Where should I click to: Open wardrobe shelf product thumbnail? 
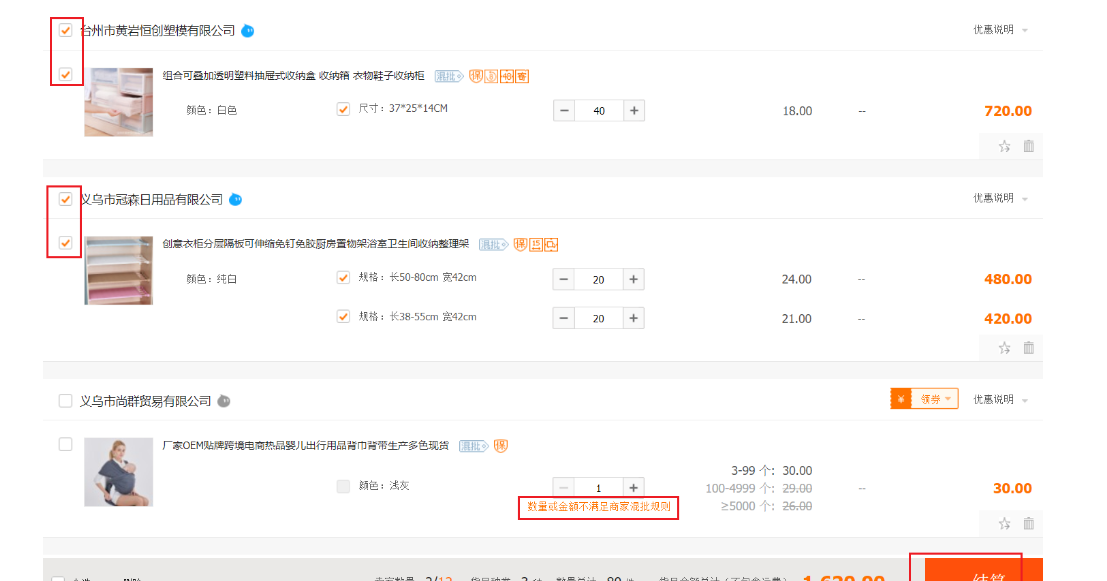click(119, 270)
